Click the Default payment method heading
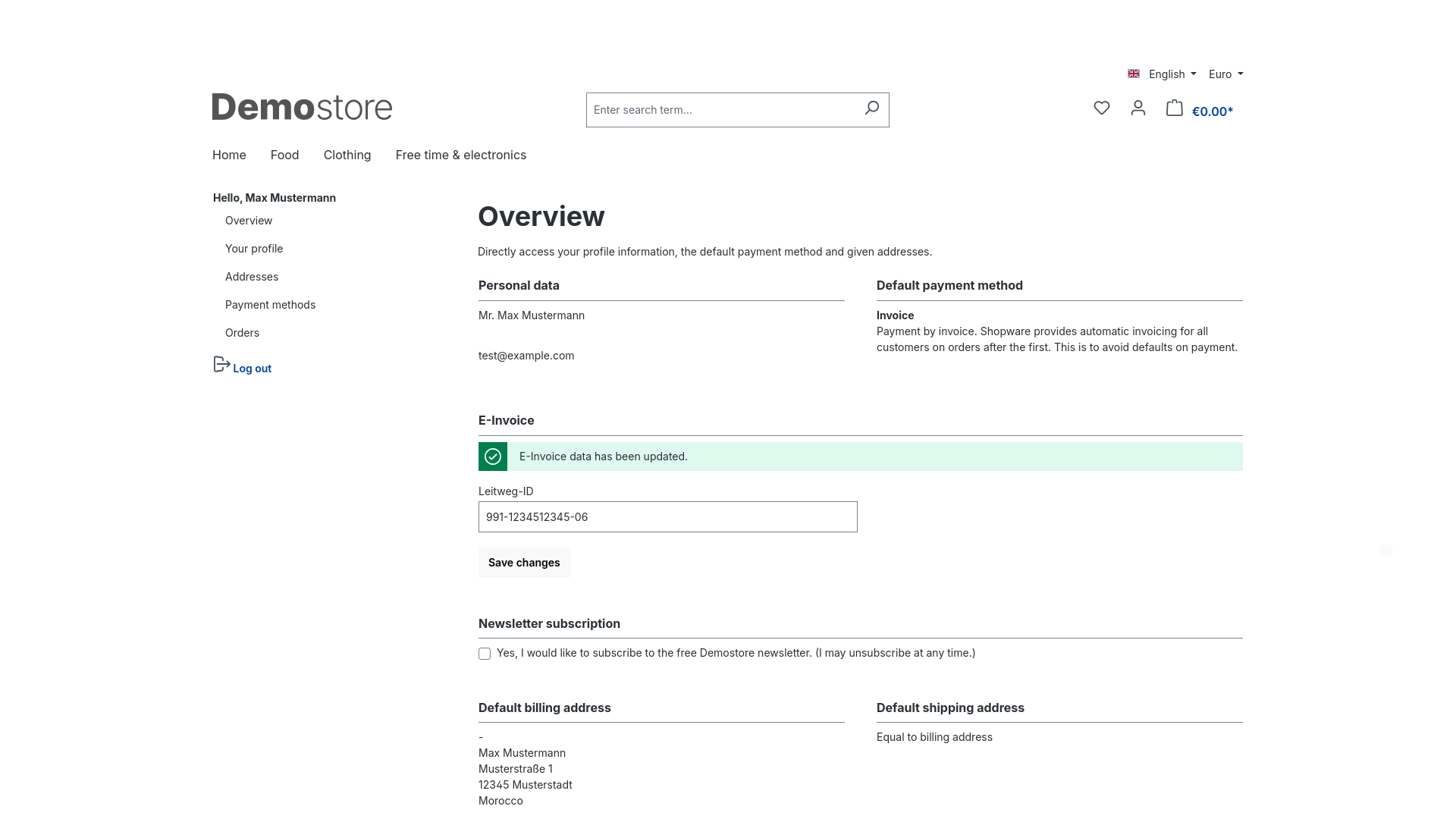This screenshot has width=1456, height=819. [x=949, y=285]
